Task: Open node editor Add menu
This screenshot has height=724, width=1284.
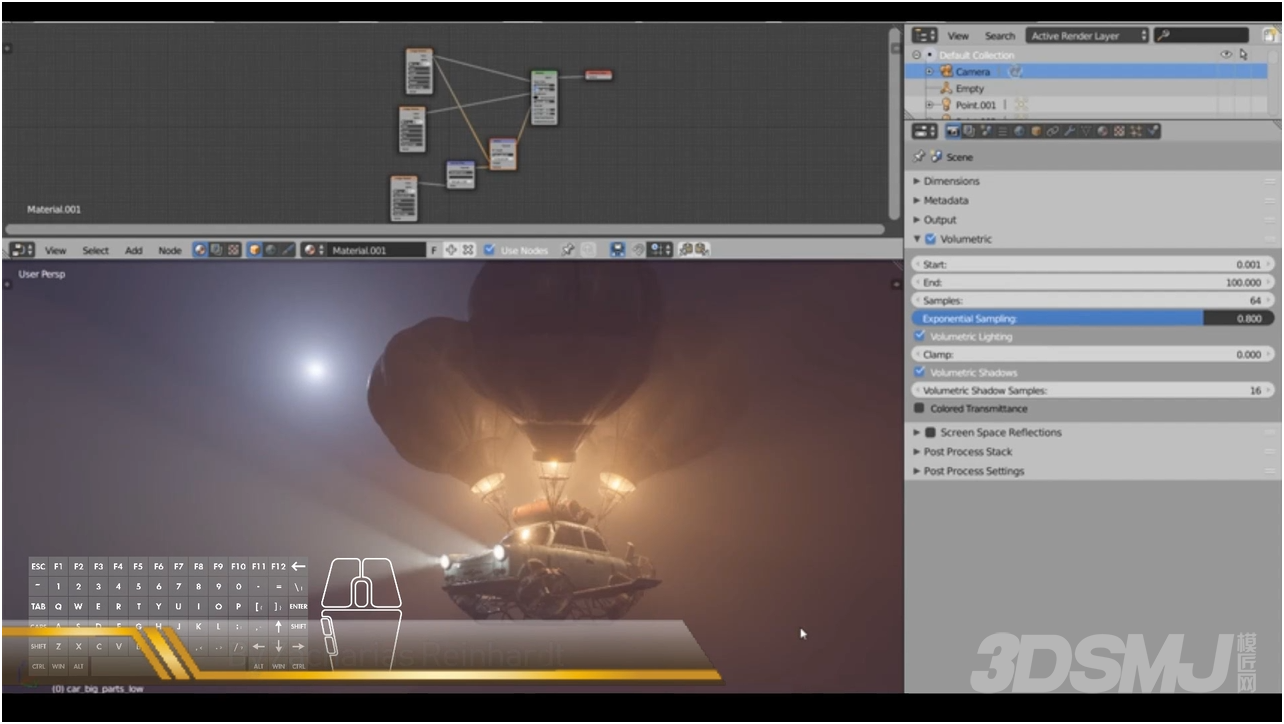Action: tap(133, 251)
